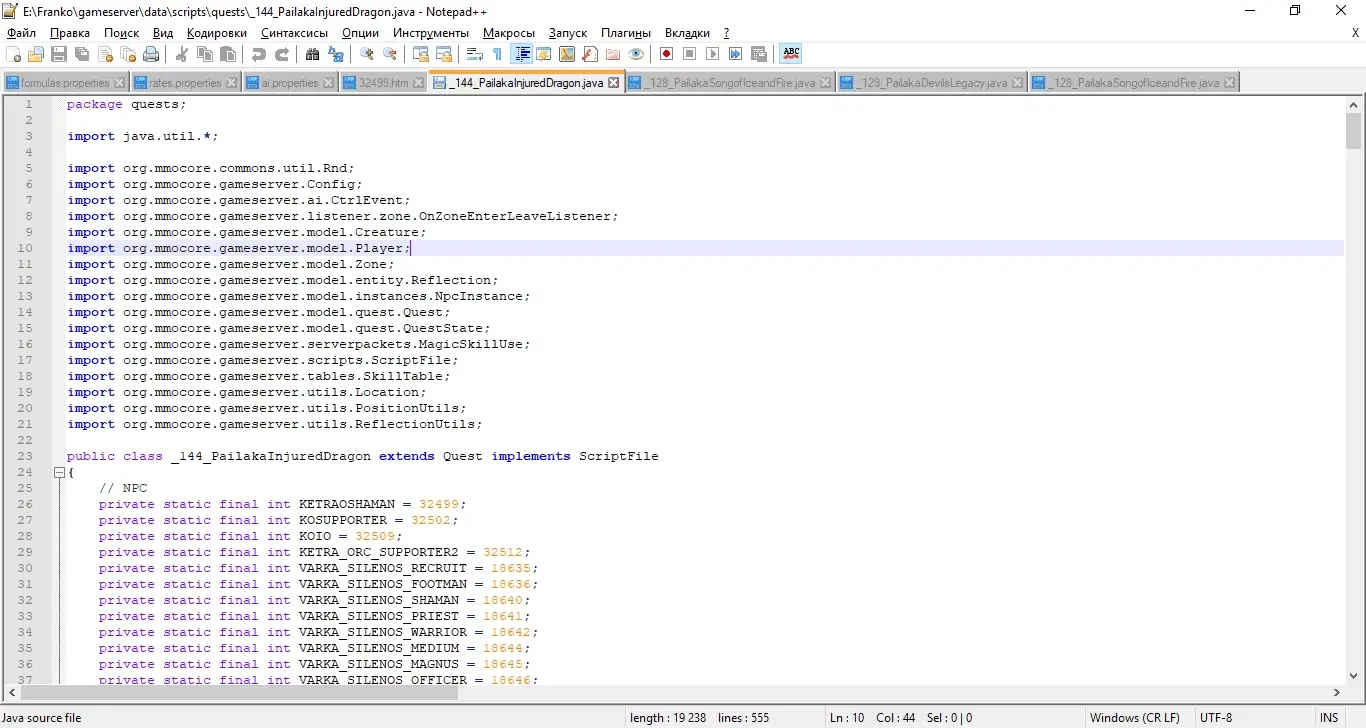Screen dimensions: 1366x728
Task: Click the Play recorded macro icon
Action: point(712,54)
